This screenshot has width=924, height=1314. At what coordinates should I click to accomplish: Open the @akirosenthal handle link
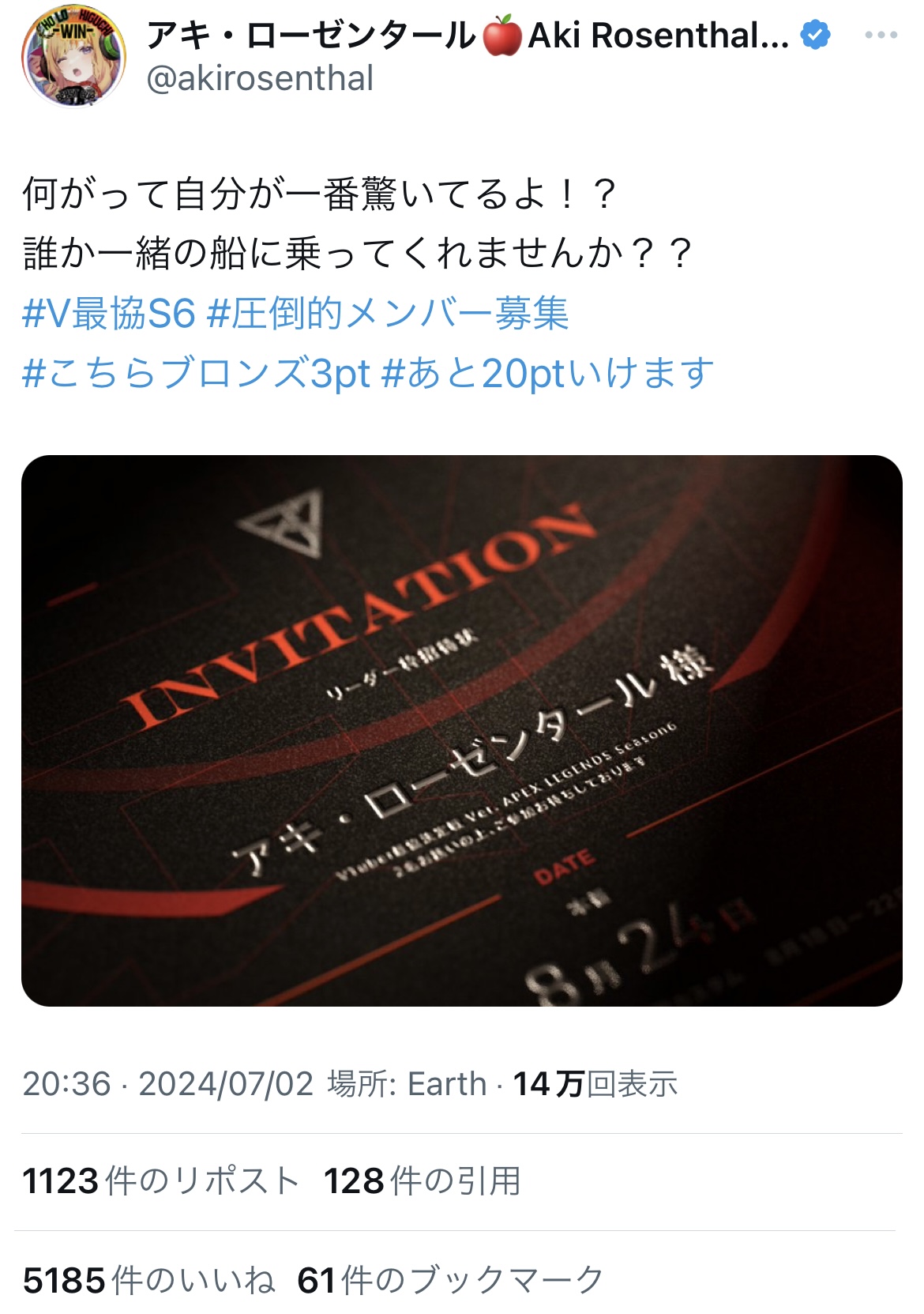260,78
